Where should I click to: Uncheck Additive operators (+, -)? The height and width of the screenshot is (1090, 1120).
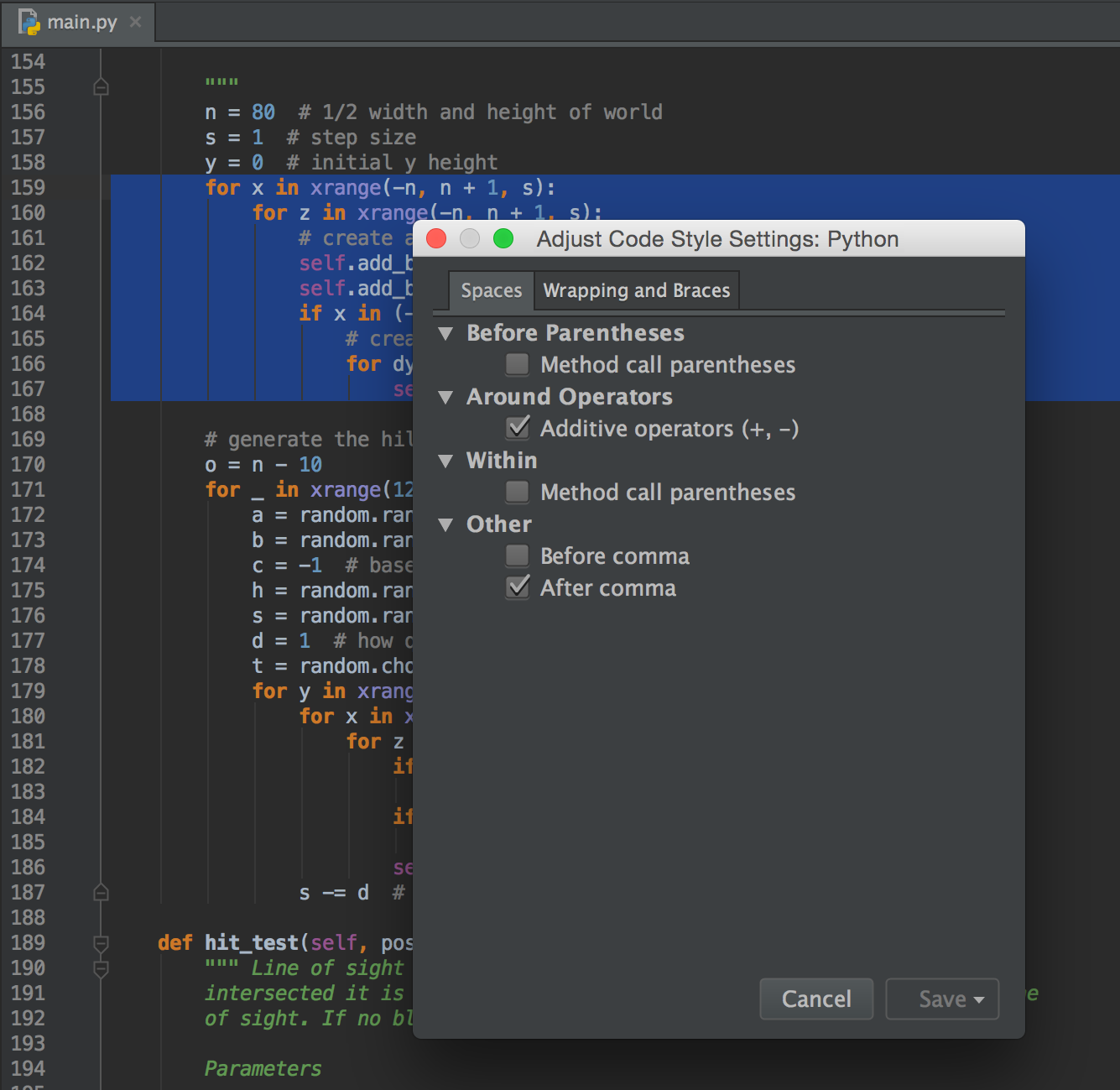click(518, 428)
